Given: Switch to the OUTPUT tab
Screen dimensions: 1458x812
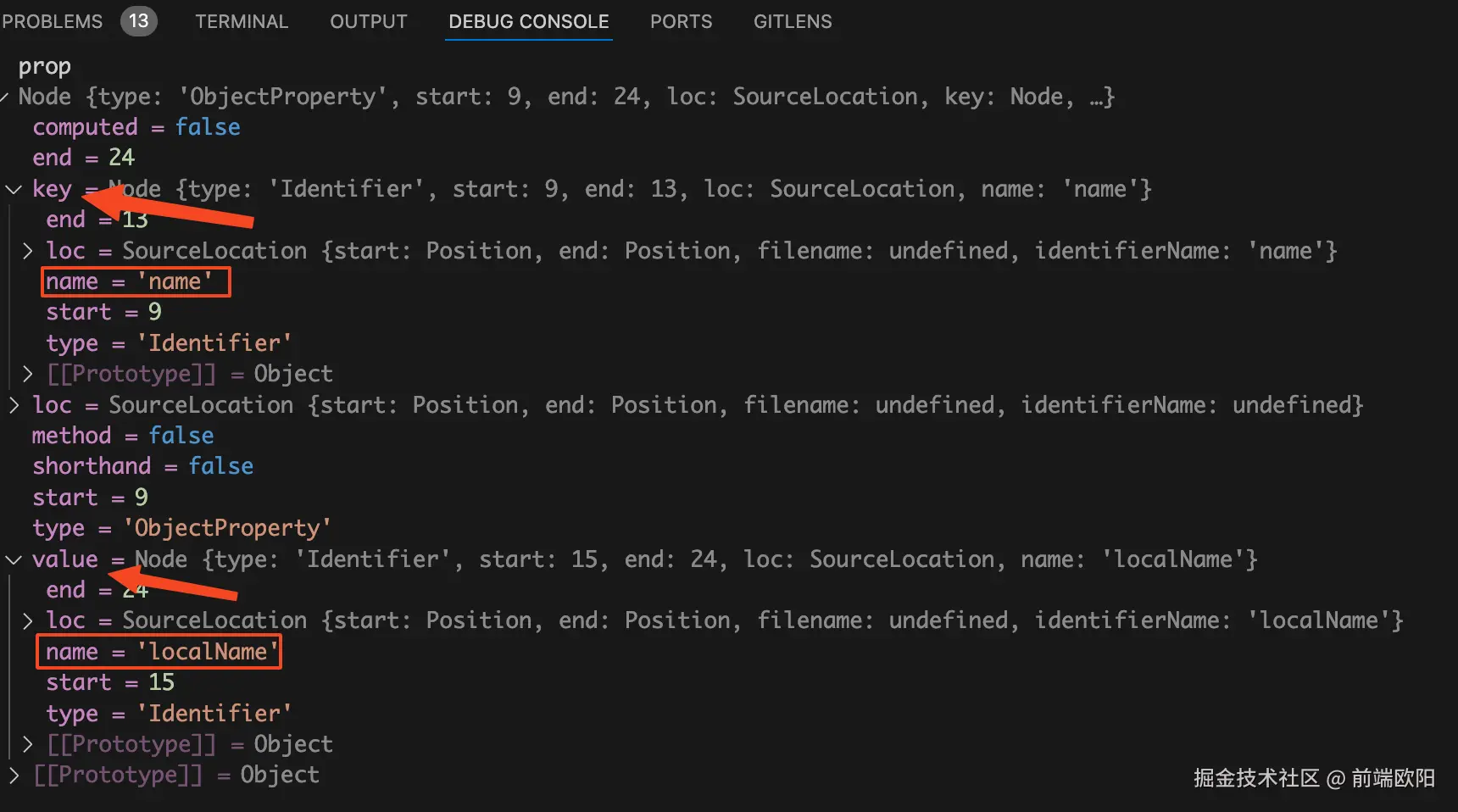Looking at the screenshot, I should 369,21.
